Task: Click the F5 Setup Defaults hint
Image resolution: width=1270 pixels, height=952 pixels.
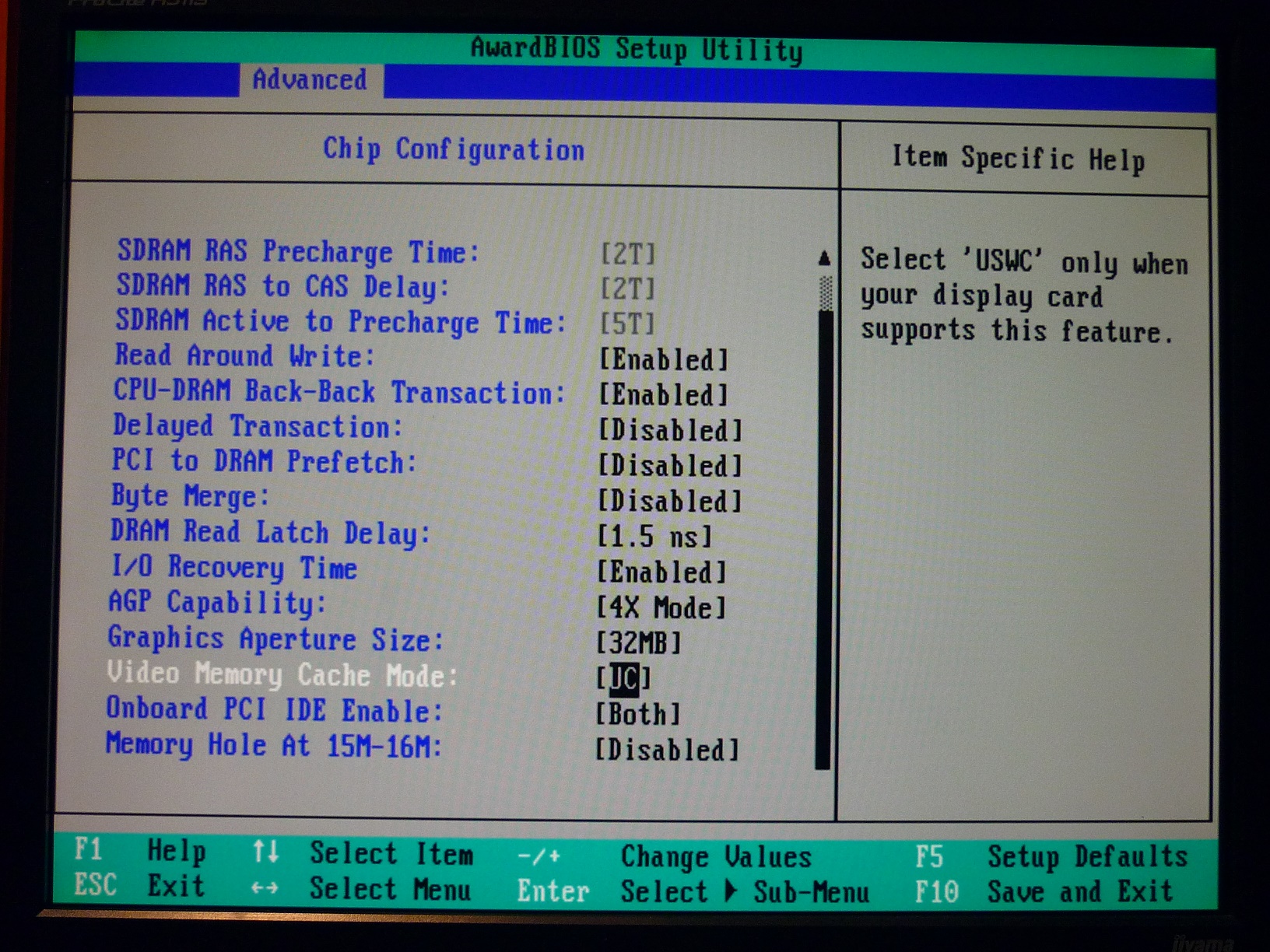Action: tap(1051, 856)
